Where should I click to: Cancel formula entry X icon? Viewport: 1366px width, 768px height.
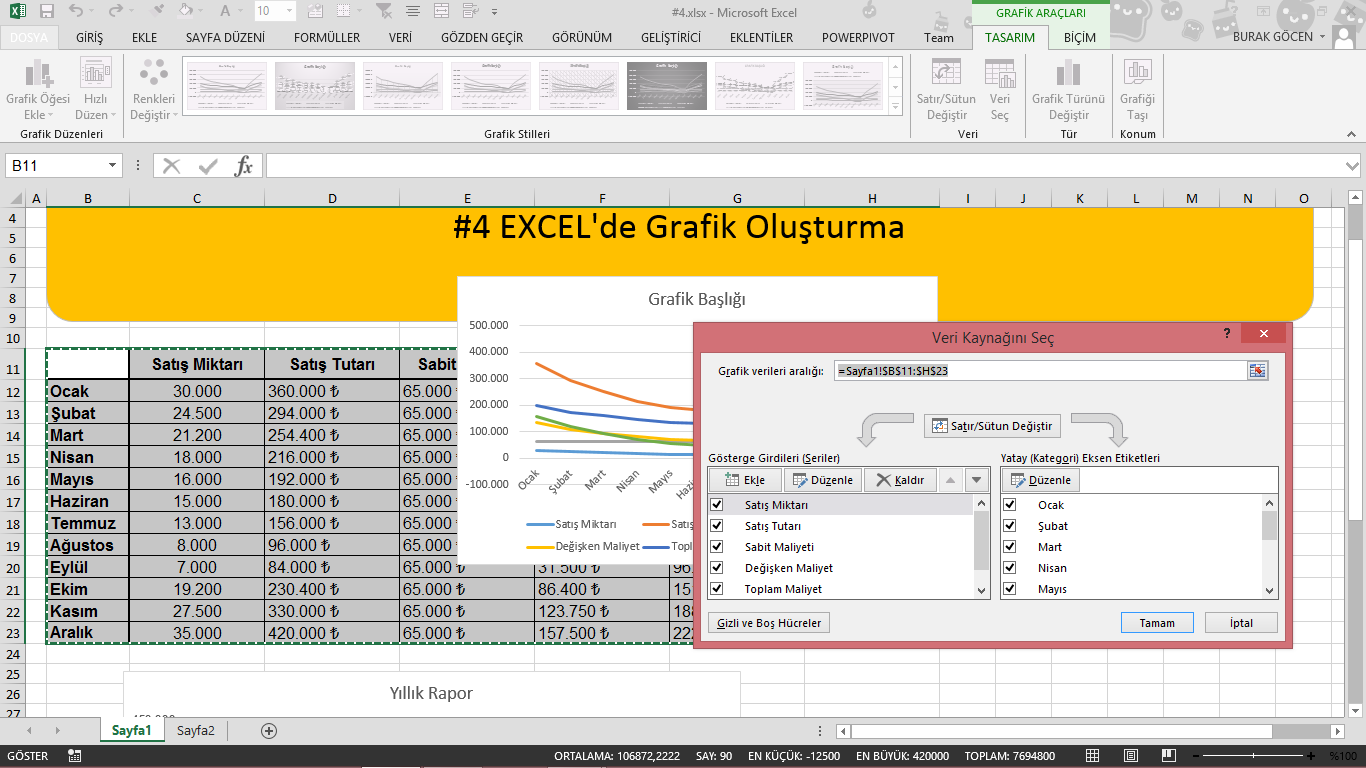tap(172, 166)
